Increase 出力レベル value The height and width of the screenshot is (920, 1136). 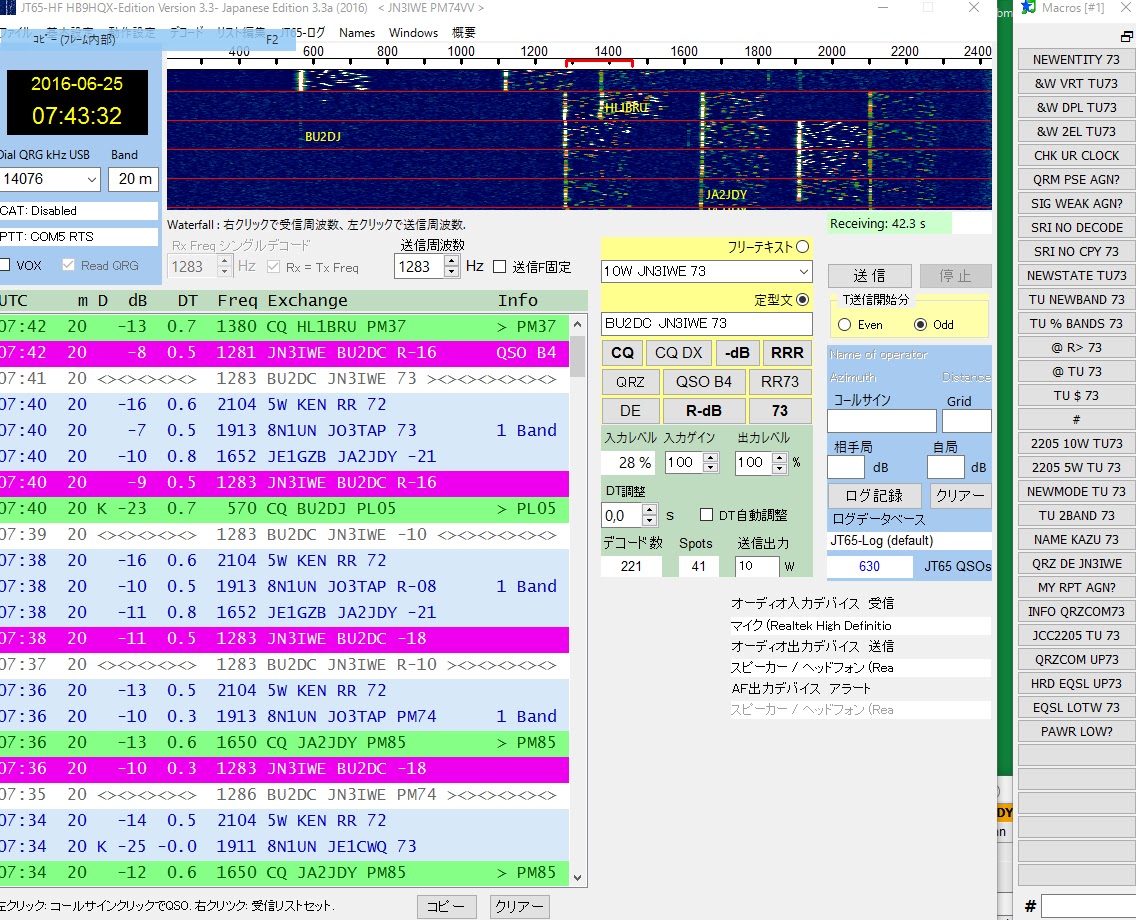point(780,457)
